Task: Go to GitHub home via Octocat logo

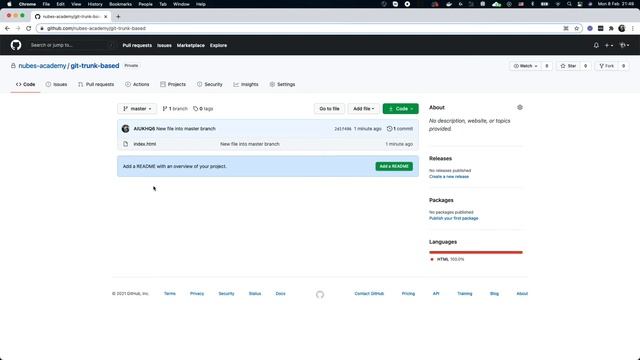Action: point(16,45)
